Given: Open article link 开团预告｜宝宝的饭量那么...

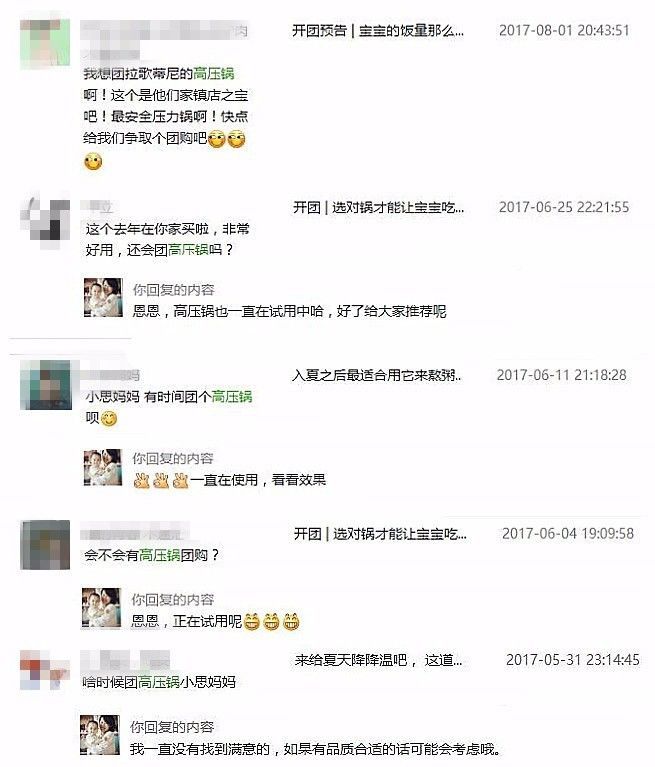Looking at the screenshot, I should pyautogui.click(x=378, y=31).
